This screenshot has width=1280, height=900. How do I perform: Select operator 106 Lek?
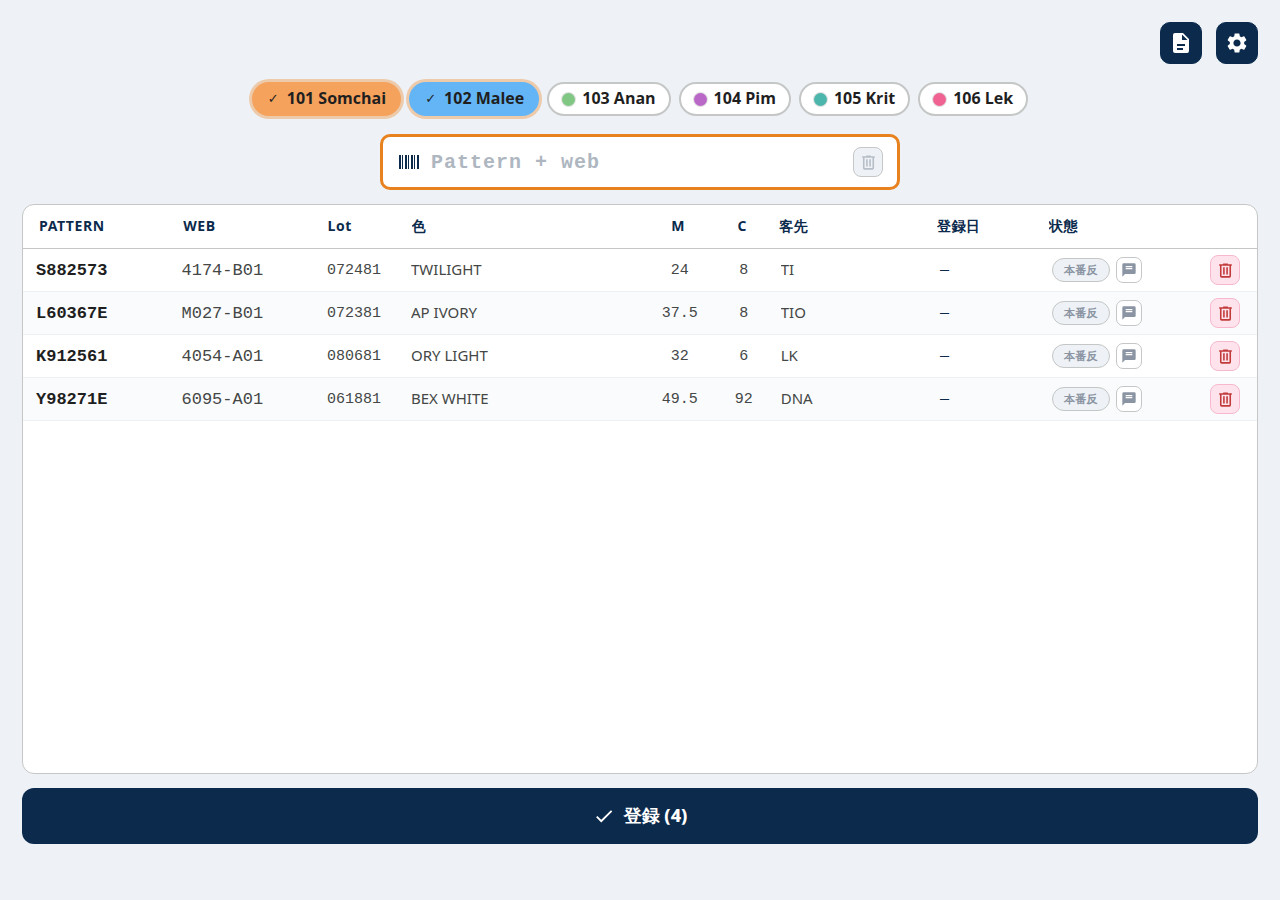pyautogui.click(x=973, y=99)
